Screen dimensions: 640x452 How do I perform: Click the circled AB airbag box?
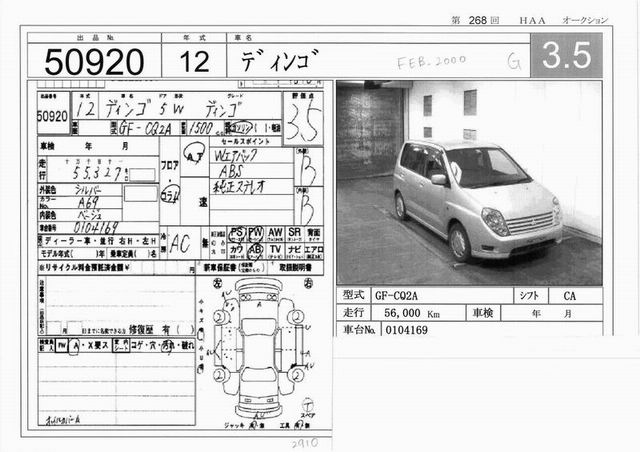tap(256, 249)
